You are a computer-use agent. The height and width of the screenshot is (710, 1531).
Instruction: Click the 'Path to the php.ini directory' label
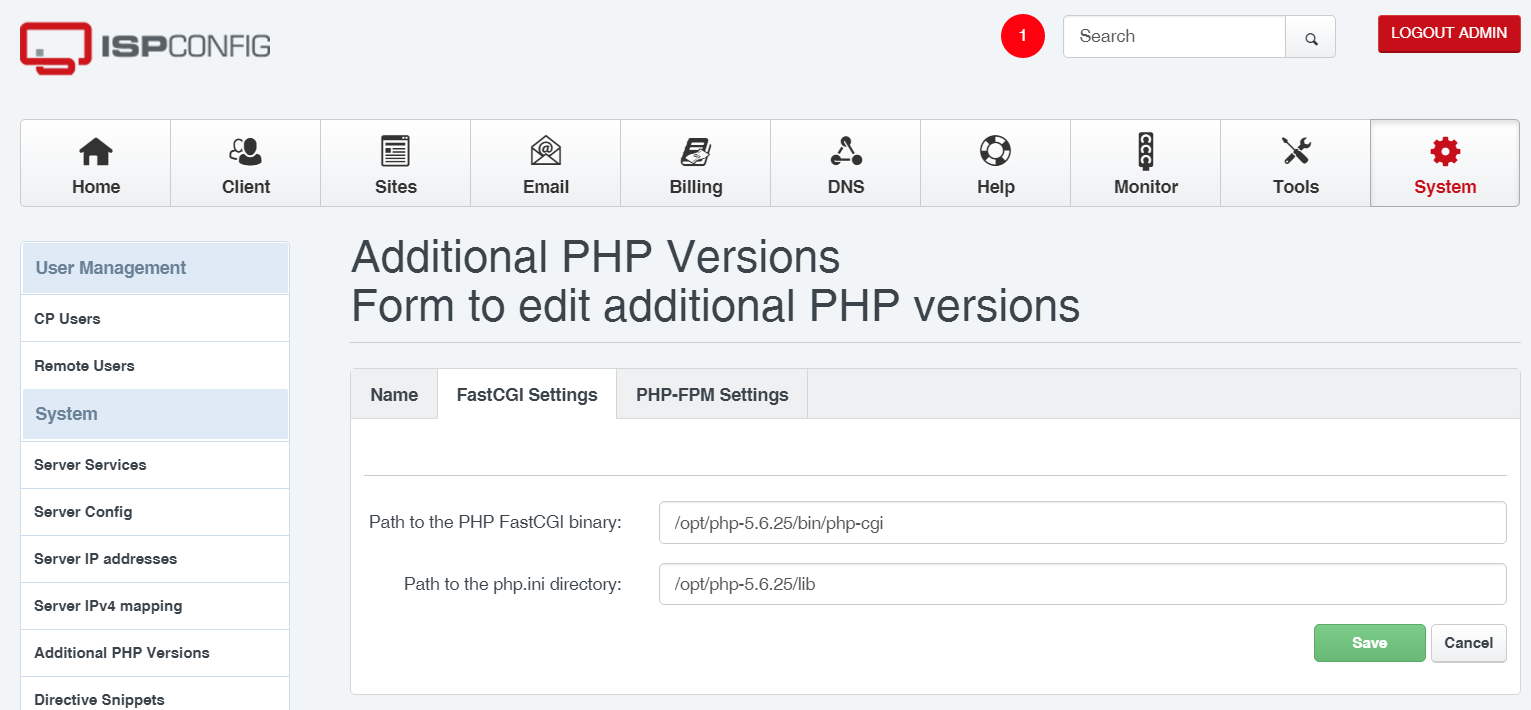click(513, 584)
